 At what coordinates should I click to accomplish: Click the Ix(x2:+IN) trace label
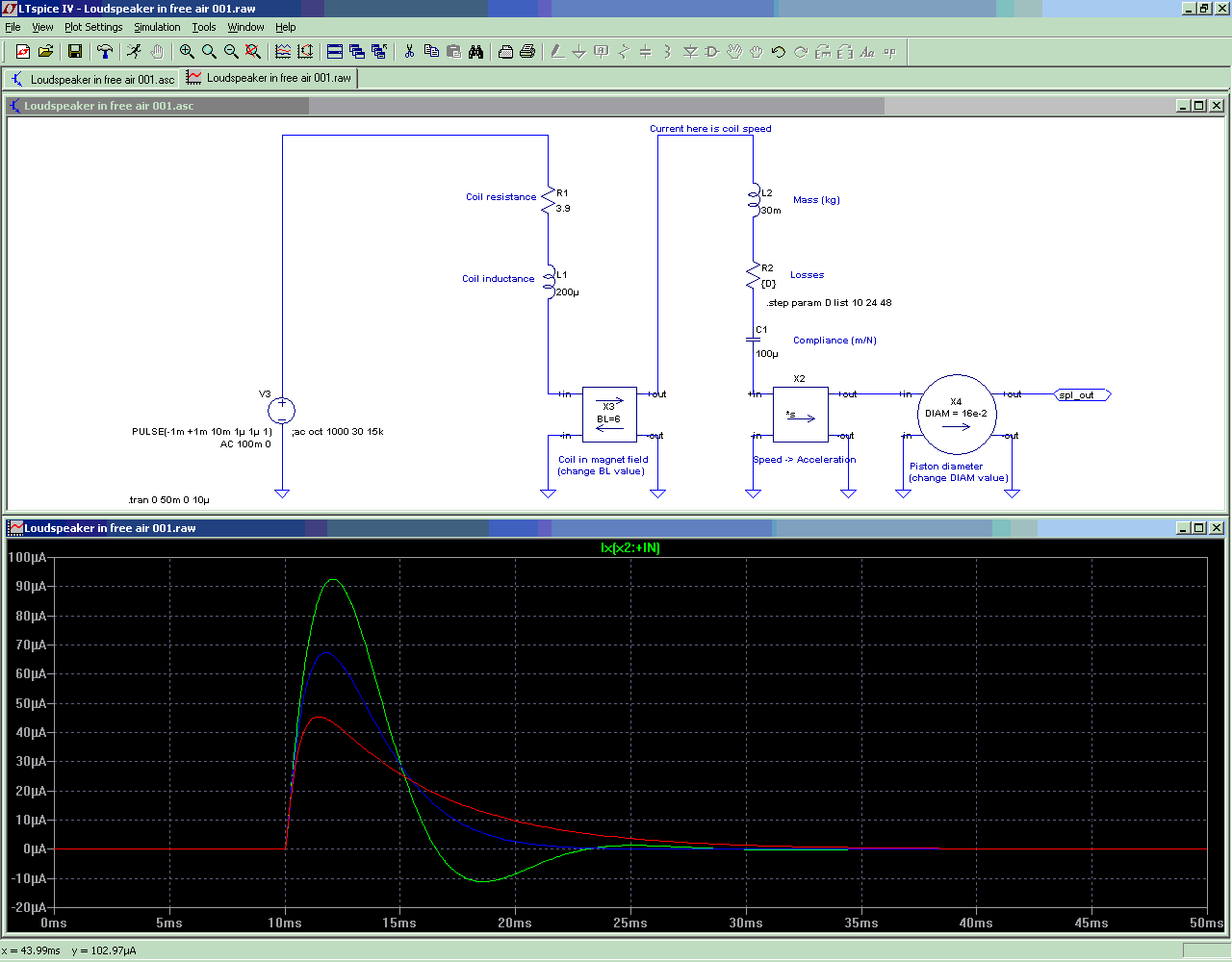point(630,548)
